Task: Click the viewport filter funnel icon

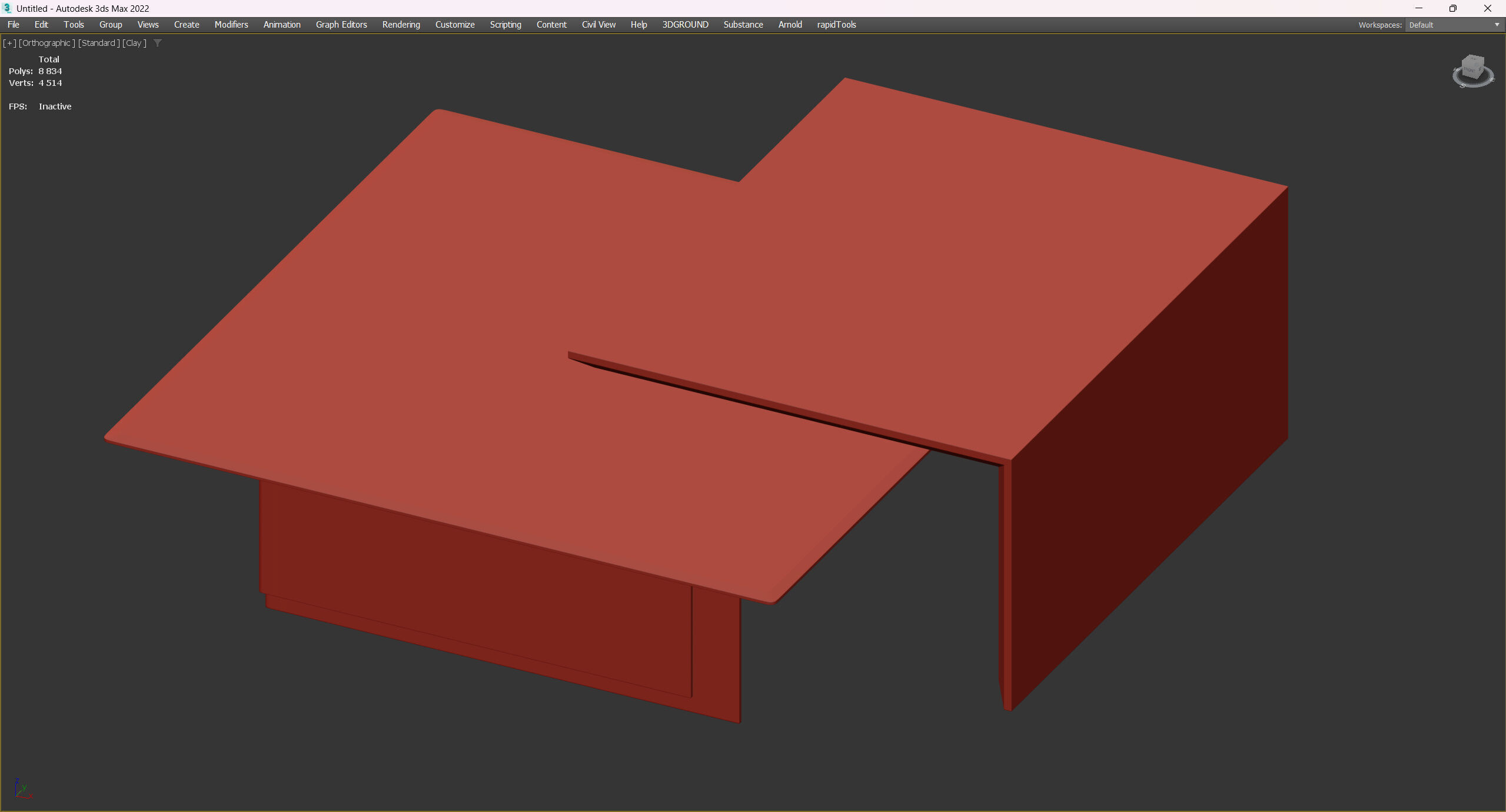Action: [x=157, y=43]
